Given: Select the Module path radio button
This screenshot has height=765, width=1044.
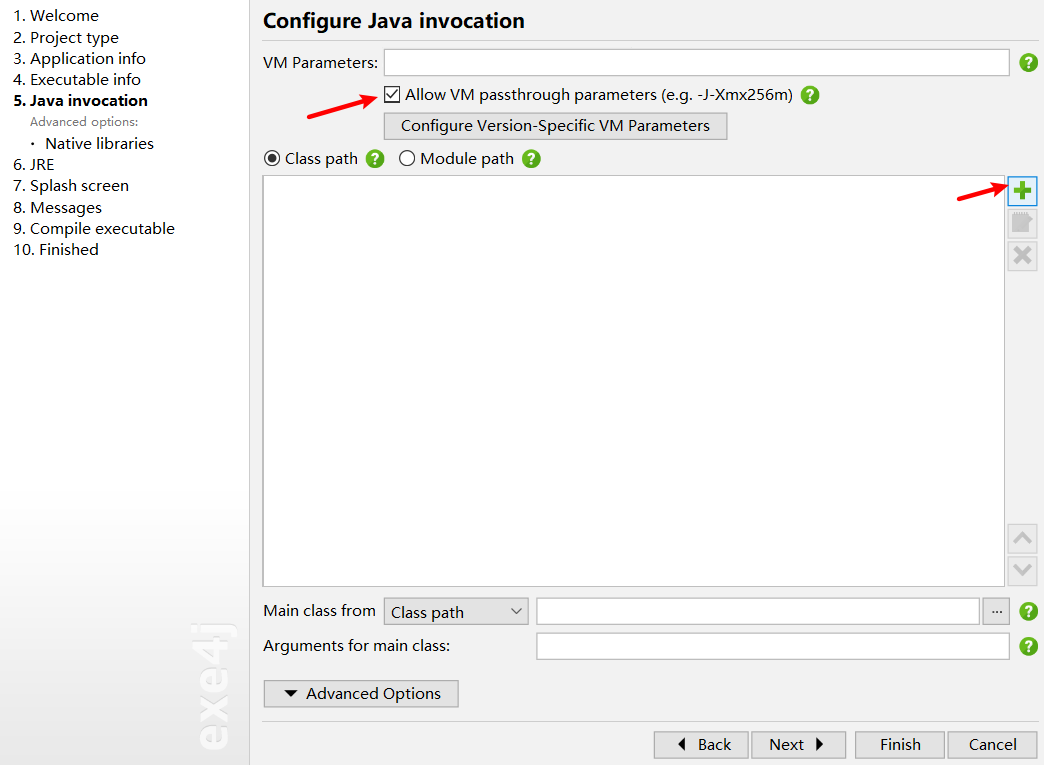Looking at the screenshot, I should (407, 158).
